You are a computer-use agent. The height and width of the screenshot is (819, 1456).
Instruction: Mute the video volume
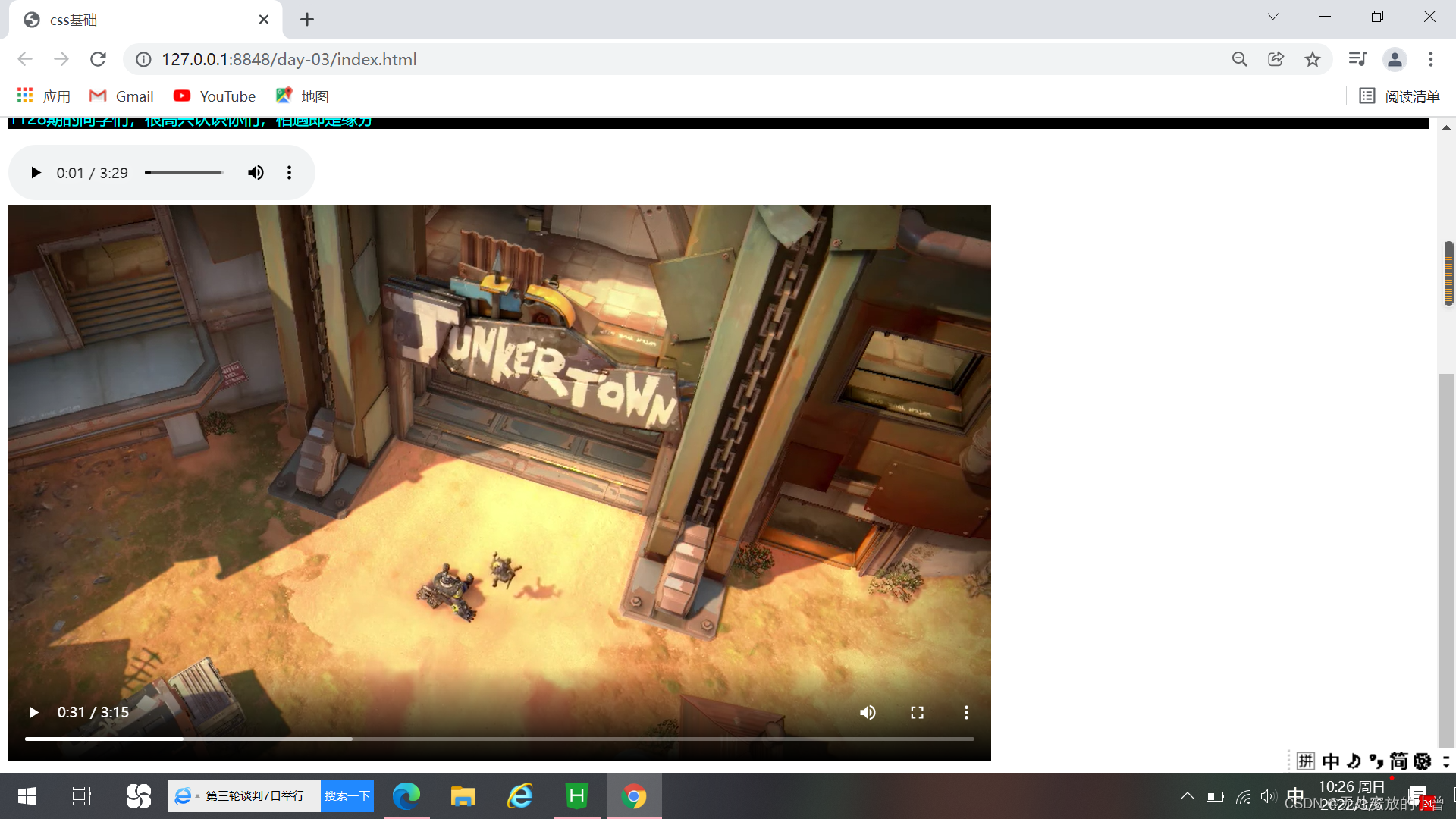(868, 712)
